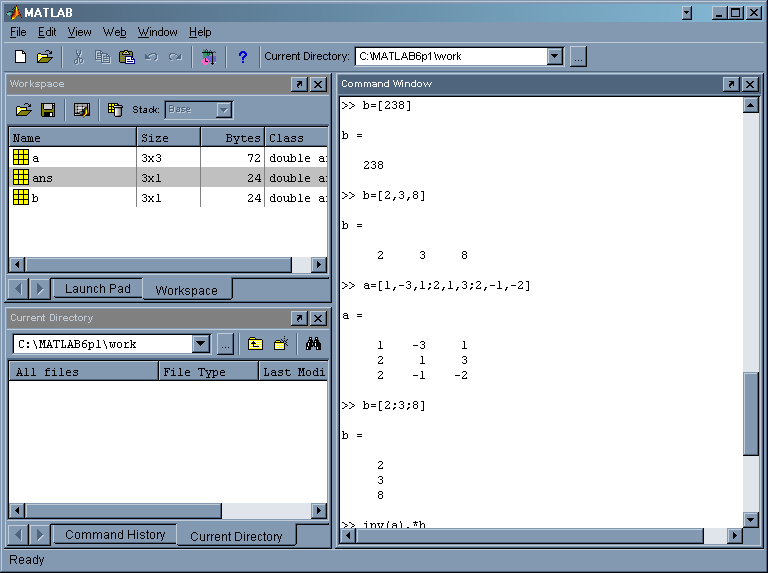Open the View menu

click(79, 32)
